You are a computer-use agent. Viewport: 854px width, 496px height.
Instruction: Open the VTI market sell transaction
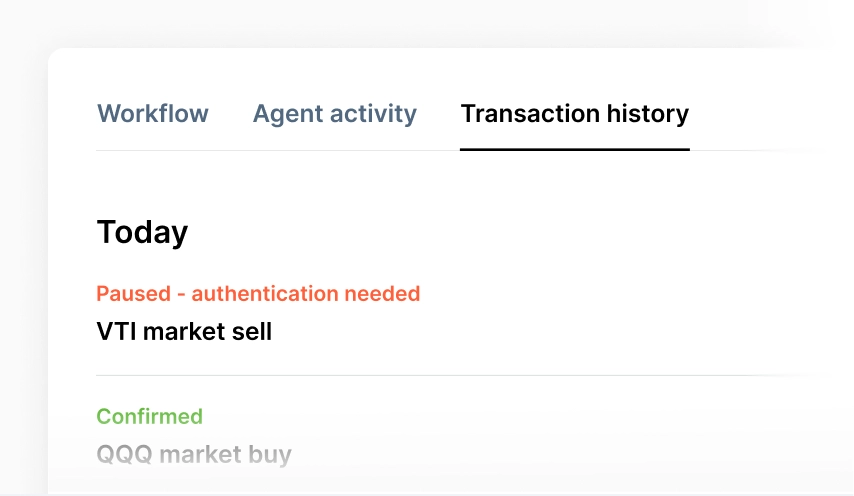(184, 331)
